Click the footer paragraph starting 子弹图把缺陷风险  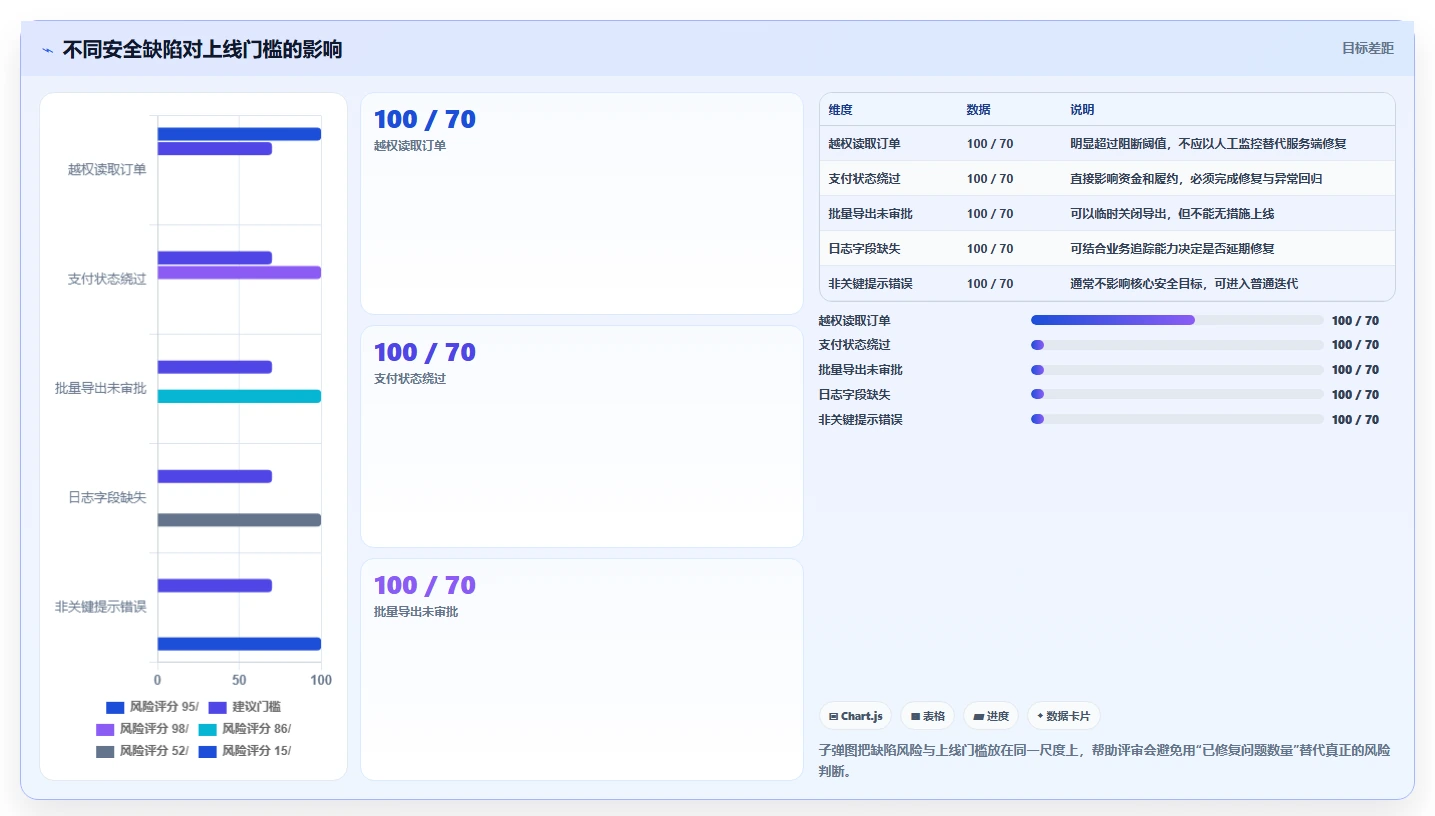1104,760
